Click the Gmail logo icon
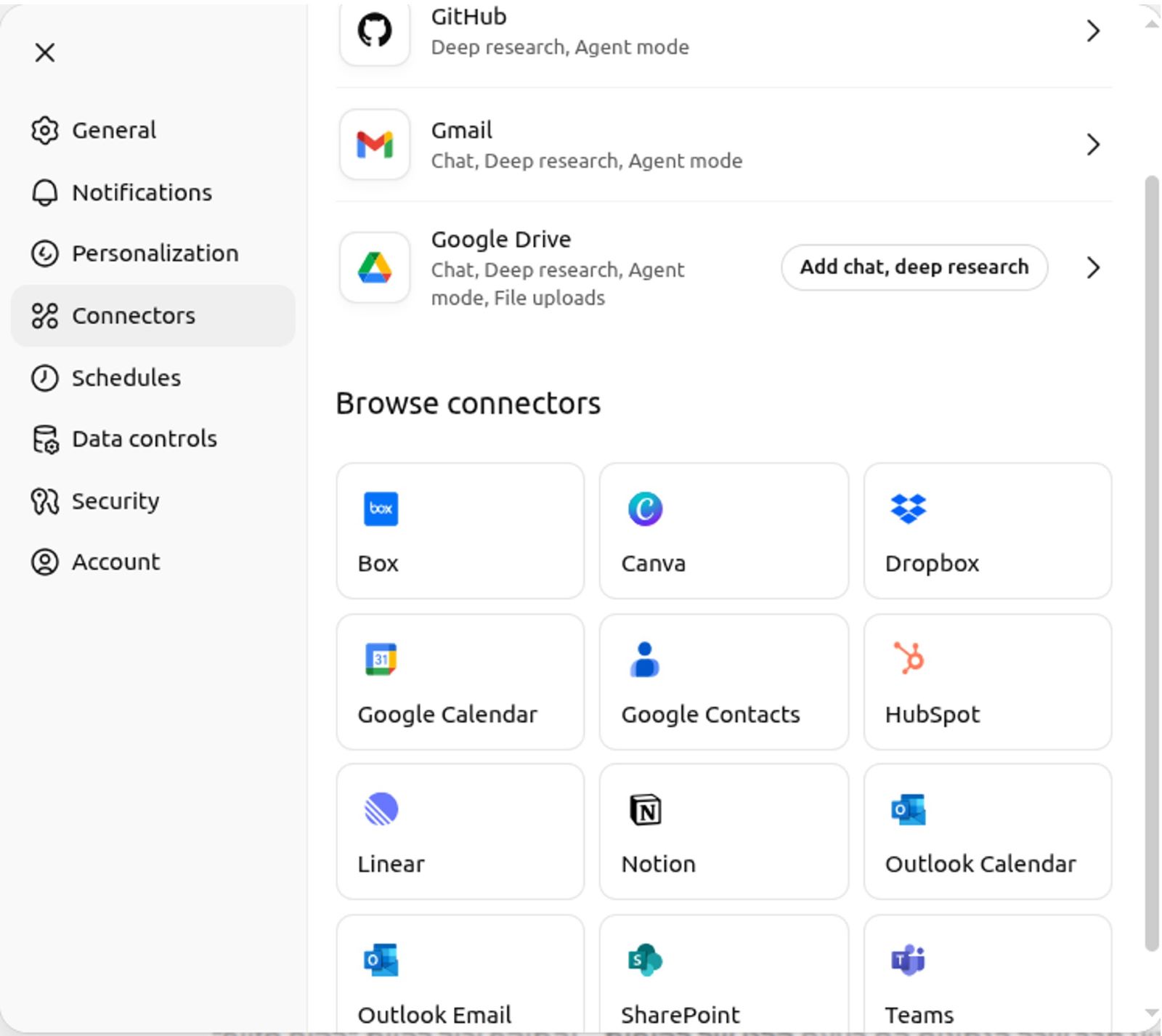Image resolution: width=1162 pixels, height=1036 pixels. pyautogui.click(x=375, y=145)
